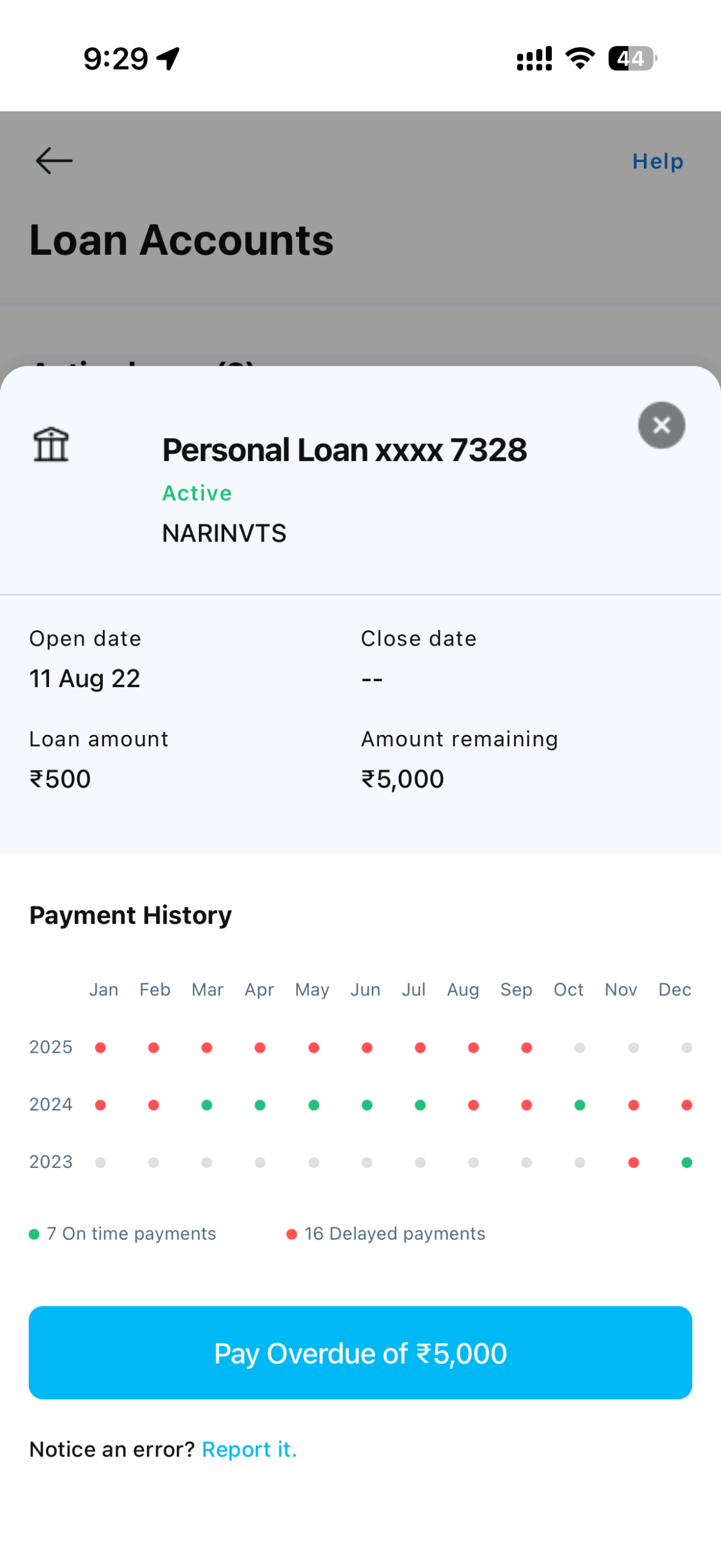This screenshot has height=1568, width=721.
Task: Tap the Wi-Fi icon in status bar
Action: click(x=579, y=59)
